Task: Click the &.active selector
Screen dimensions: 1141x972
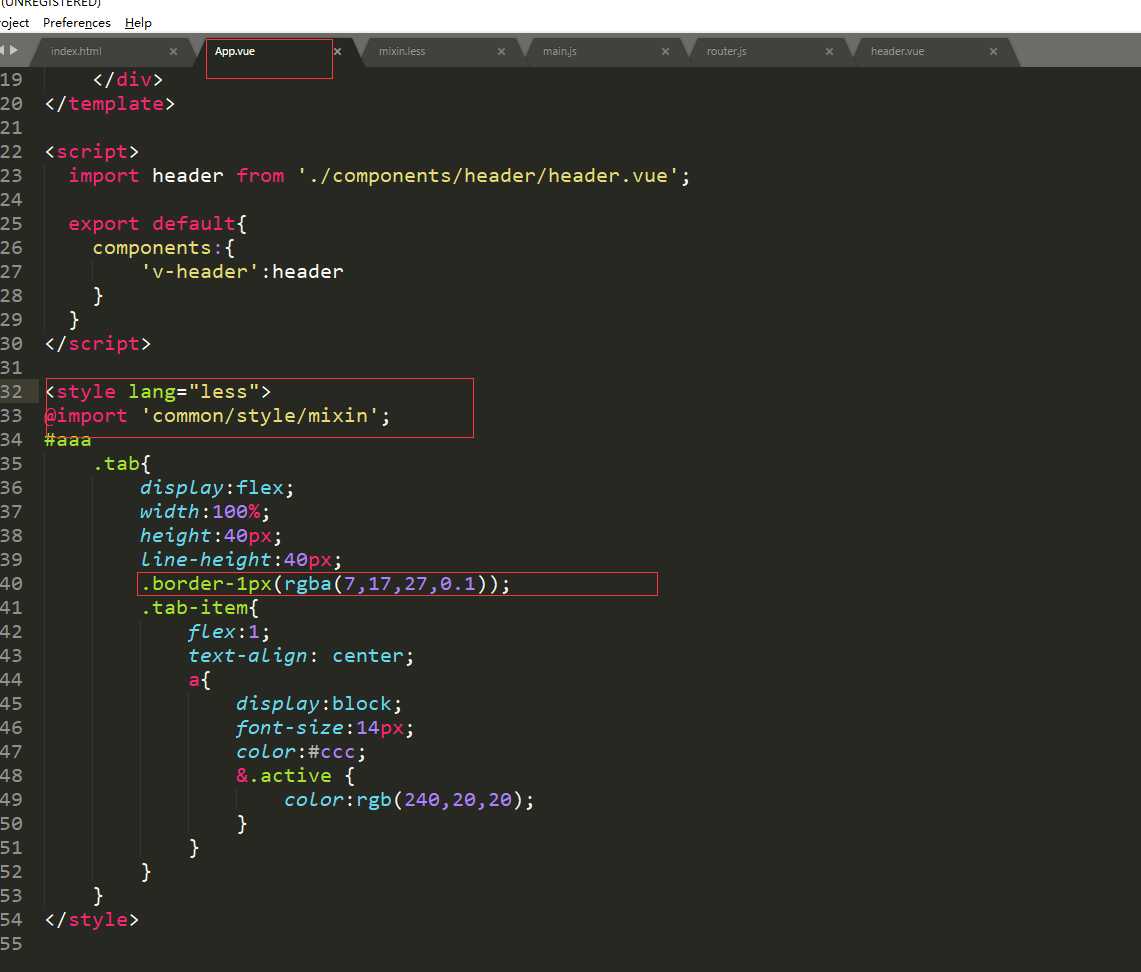Action: (284, 776)
